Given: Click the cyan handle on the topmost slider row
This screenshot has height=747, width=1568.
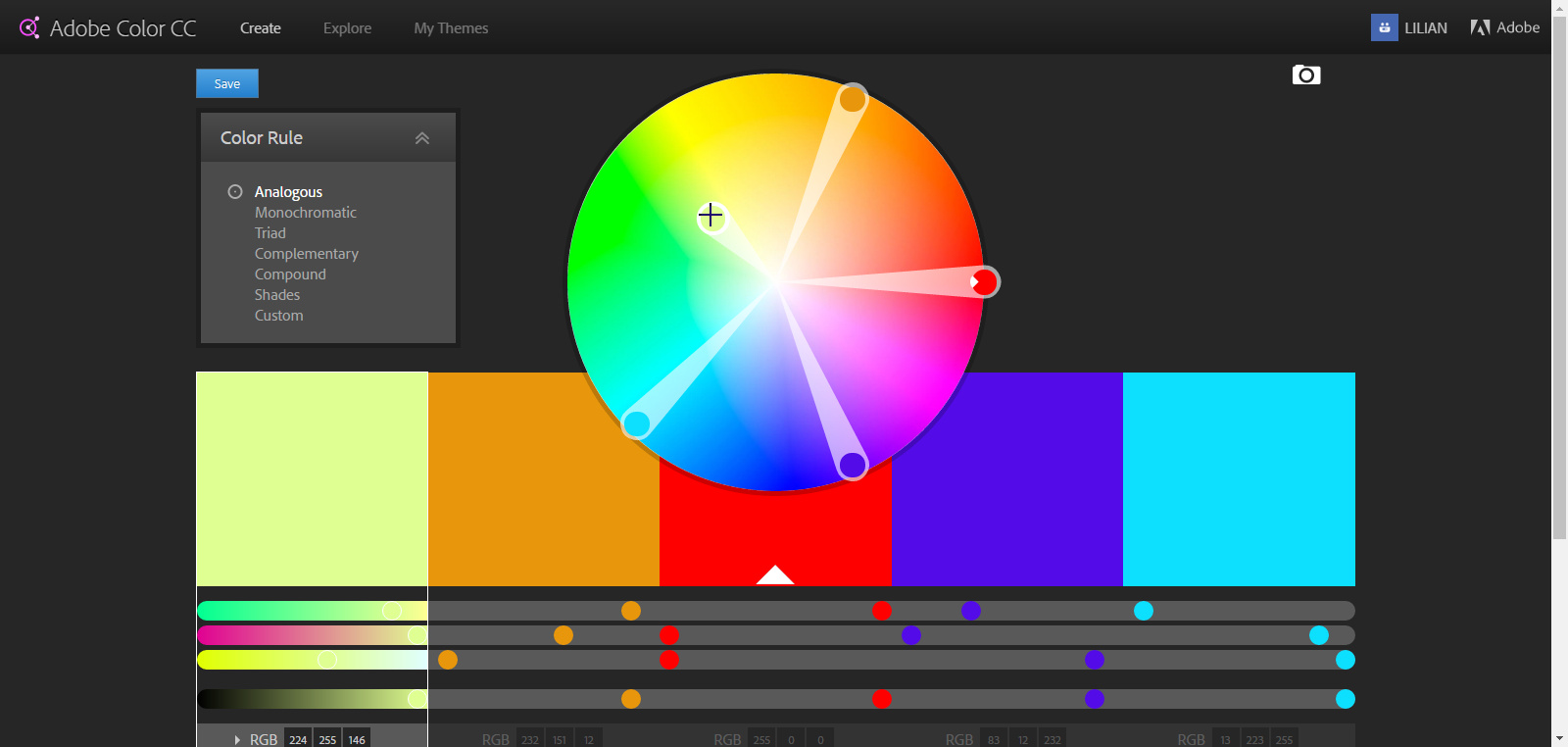Looking at the screenshot, I should click(1144, 611).
